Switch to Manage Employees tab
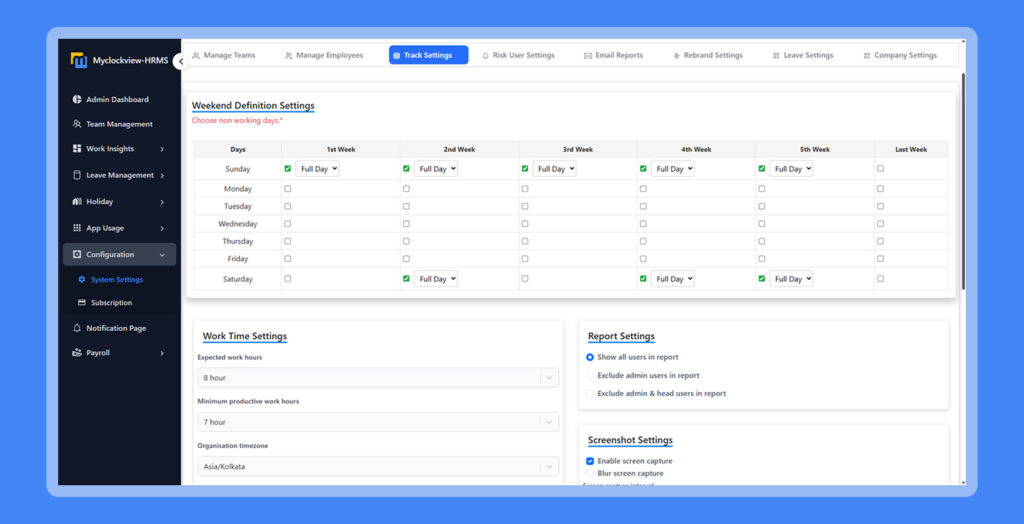 click(323, 56)
